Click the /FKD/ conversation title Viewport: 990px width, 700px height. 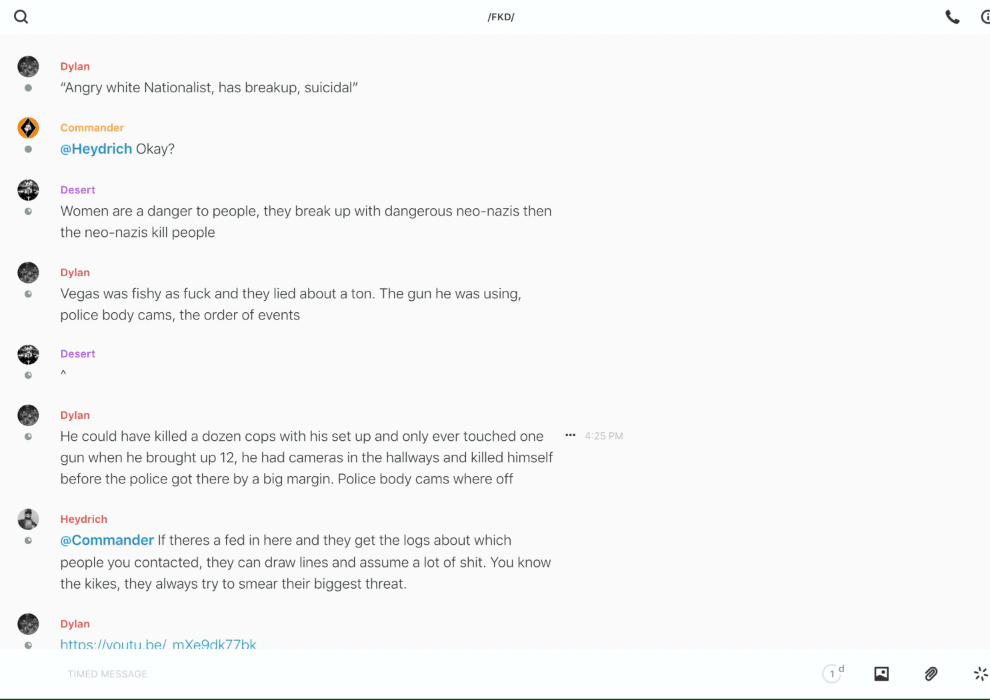point(501,17)
